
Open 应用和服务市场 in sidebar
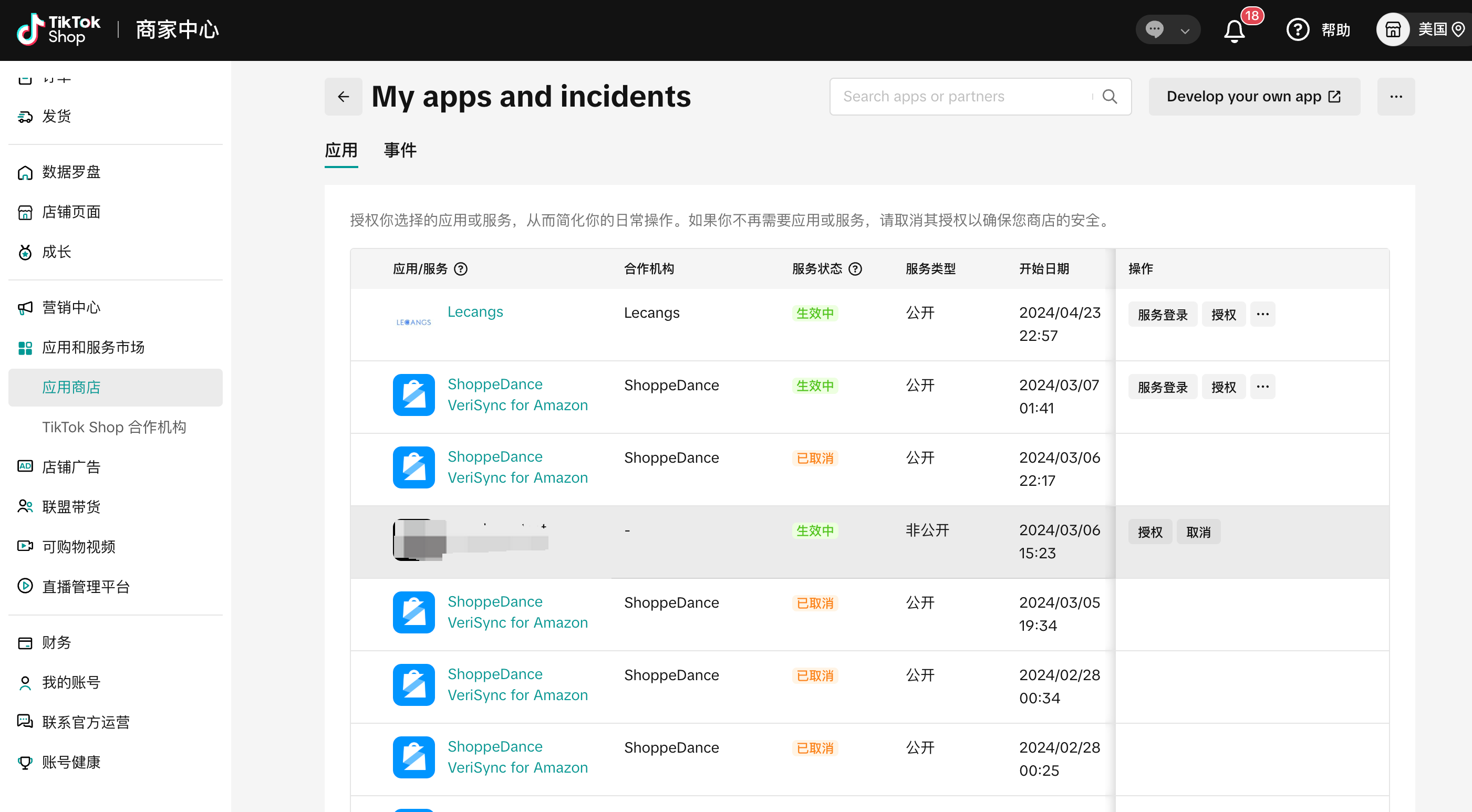(x=92, y=347)
